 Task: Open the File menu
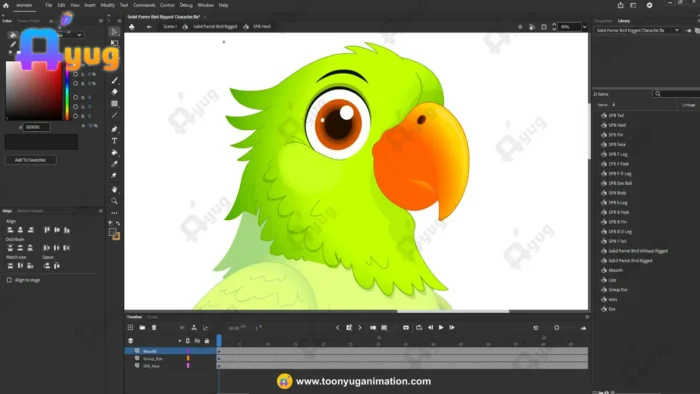coord(49,5)
